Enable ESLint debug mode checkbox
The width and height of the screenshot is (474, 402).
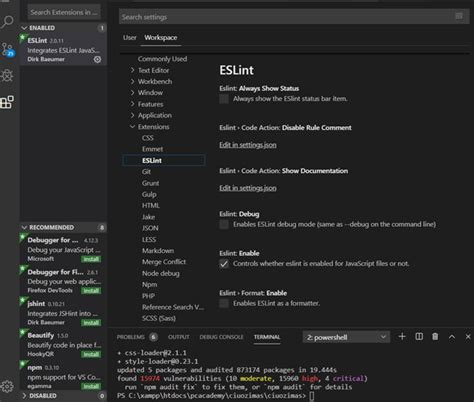click(x=224, y=224)
